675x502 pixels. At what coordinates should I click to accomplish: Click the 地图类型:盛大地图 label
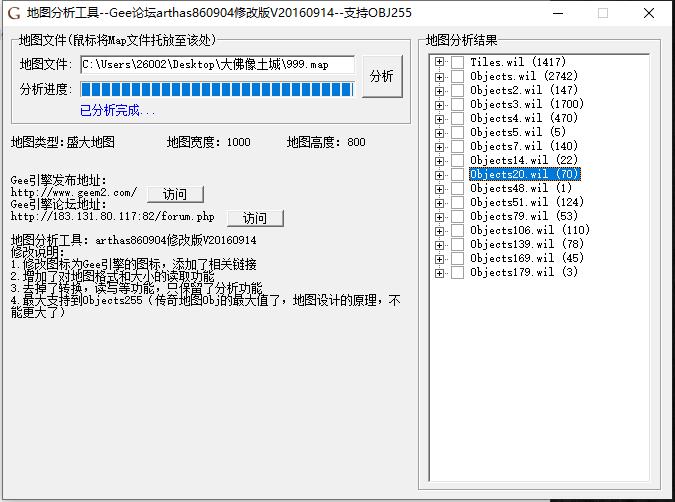tap(63, 142)
